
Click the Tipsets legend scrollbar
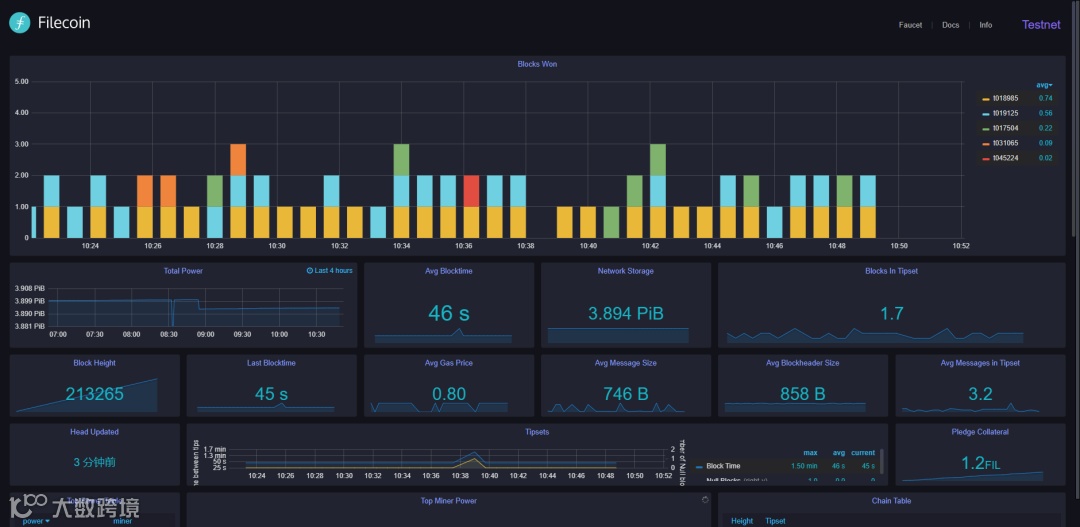(882, 460)
